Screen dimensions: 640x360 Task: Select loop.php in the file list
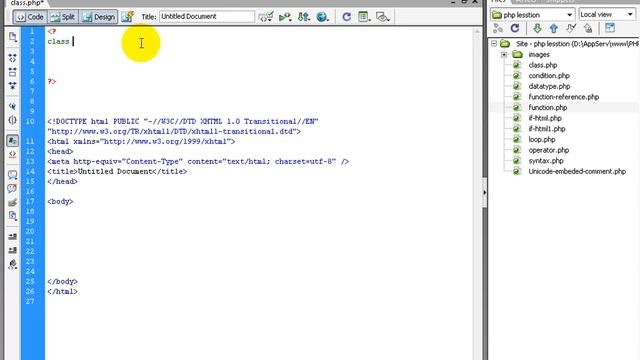542,139
